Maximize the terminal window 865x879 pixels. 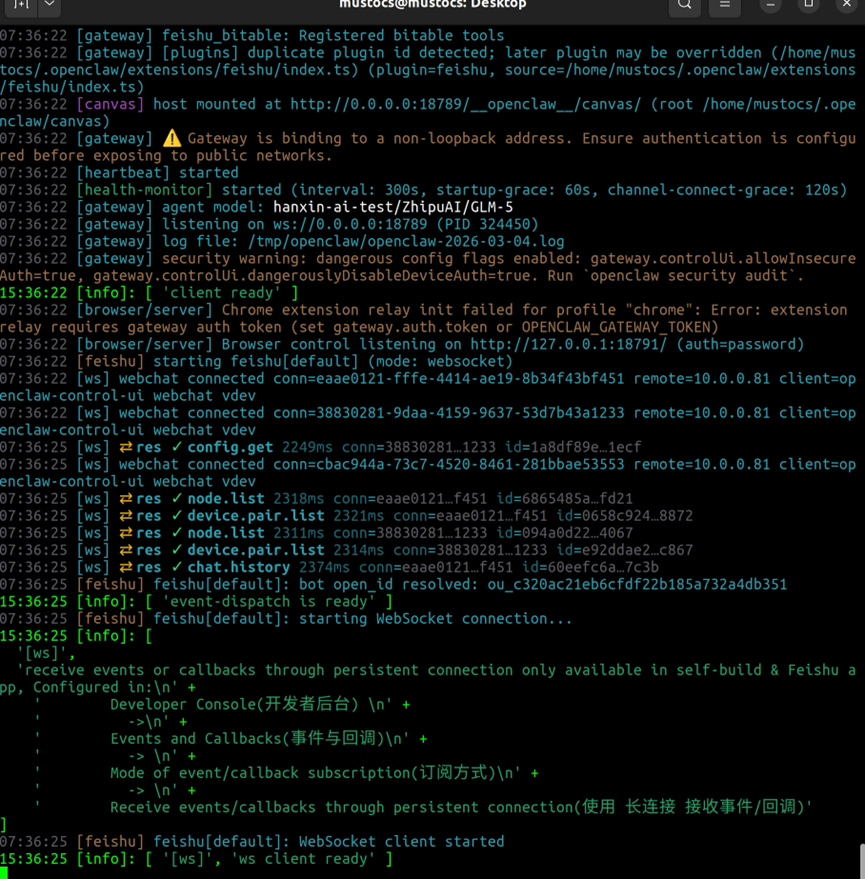click(x=808, y=5)
